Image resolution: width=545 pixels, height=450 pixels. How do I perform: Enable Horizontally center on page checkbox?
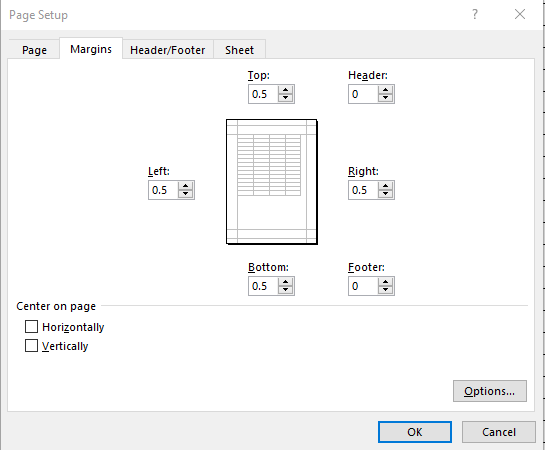coord(31,327)
